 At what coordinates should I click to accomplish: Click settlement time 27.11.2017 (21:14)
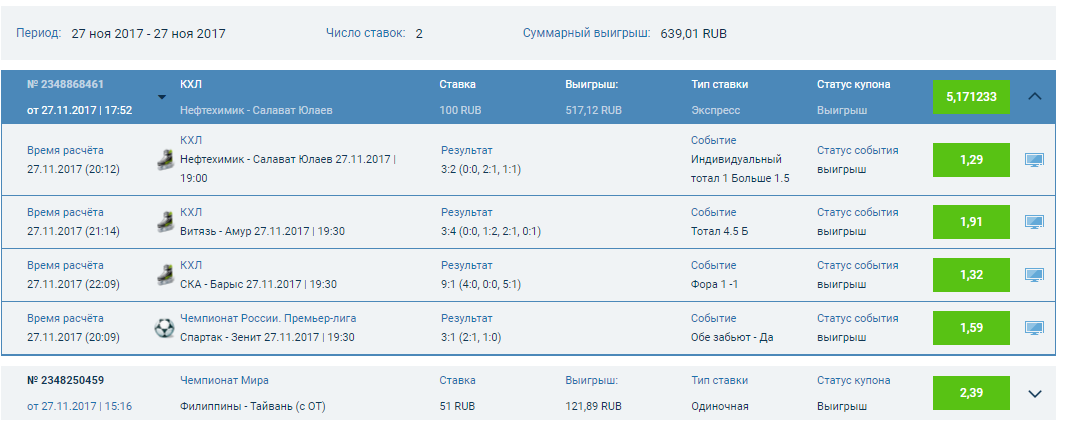point(73,231)
